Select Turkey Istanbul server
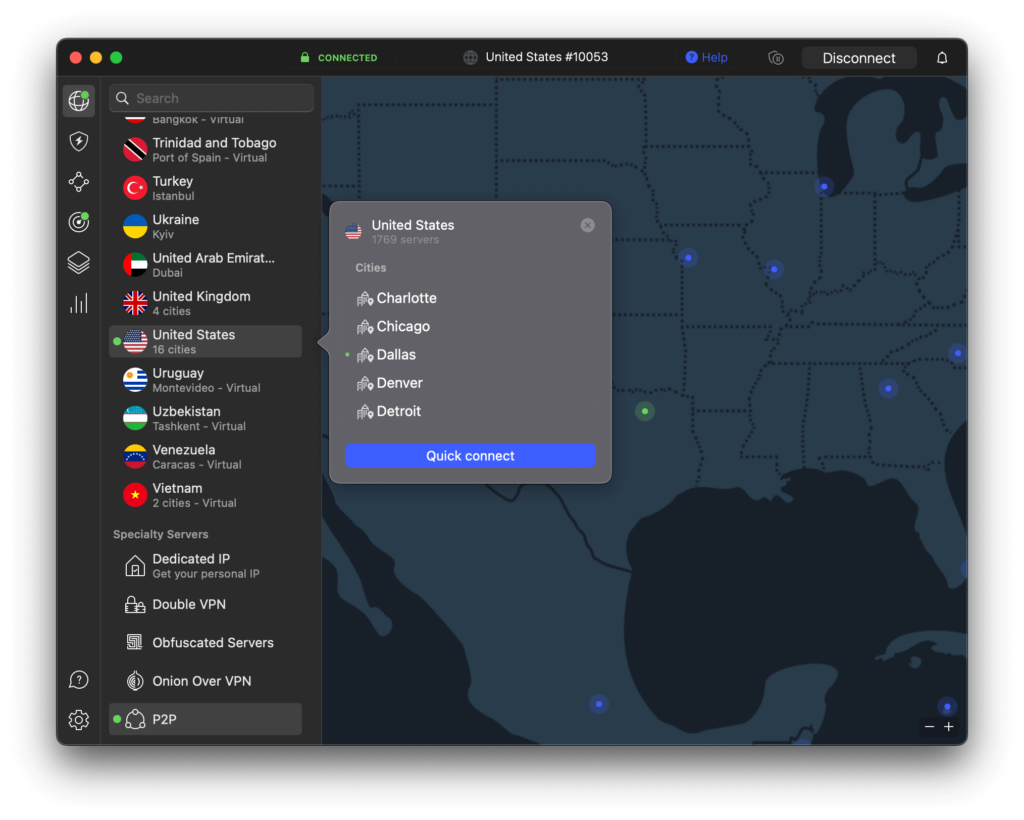The width and height of the screenshot is (1024, 820). [x=205, y=188]
